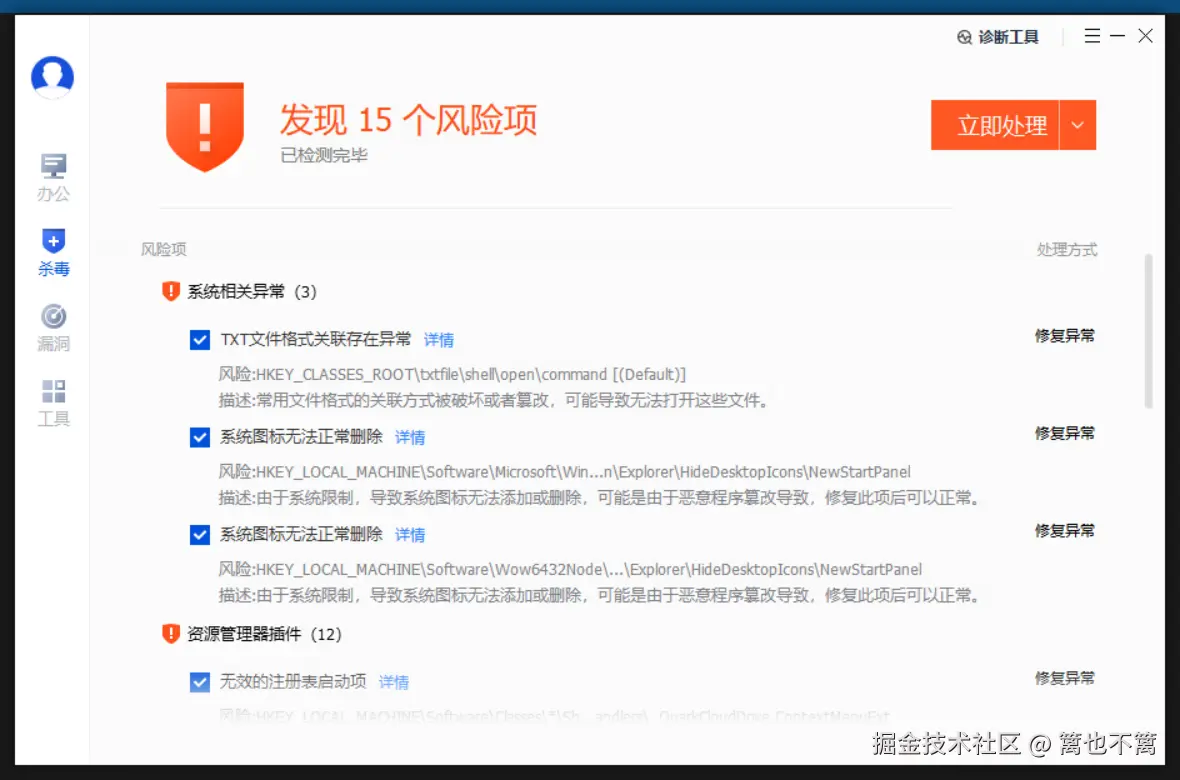Open the 工具 tools section
Image resolution: width=1180 pixels, height=780 pixels.
pos(53,404)
